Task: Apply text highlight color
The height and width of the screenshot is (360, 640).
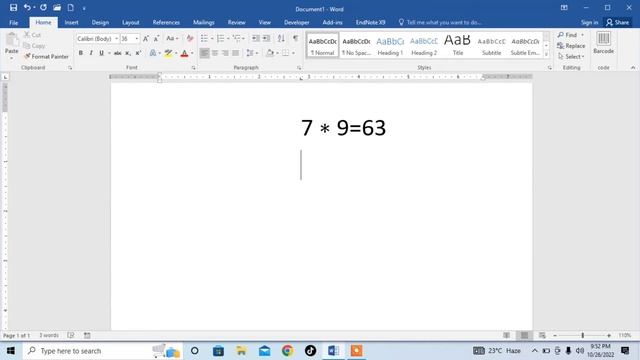Action: click(x=168, y=53)
